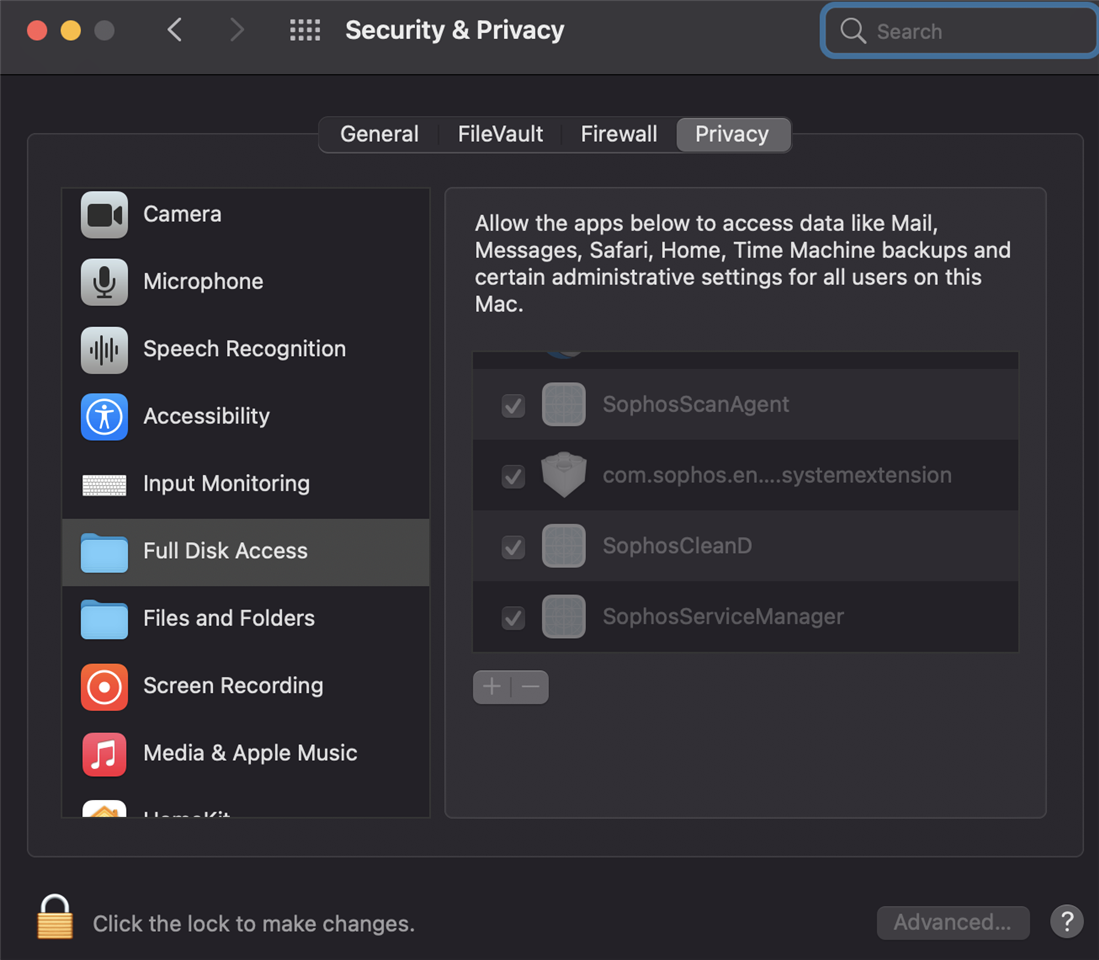
Task: Select the Accessibility label
Action: [207, 416]
